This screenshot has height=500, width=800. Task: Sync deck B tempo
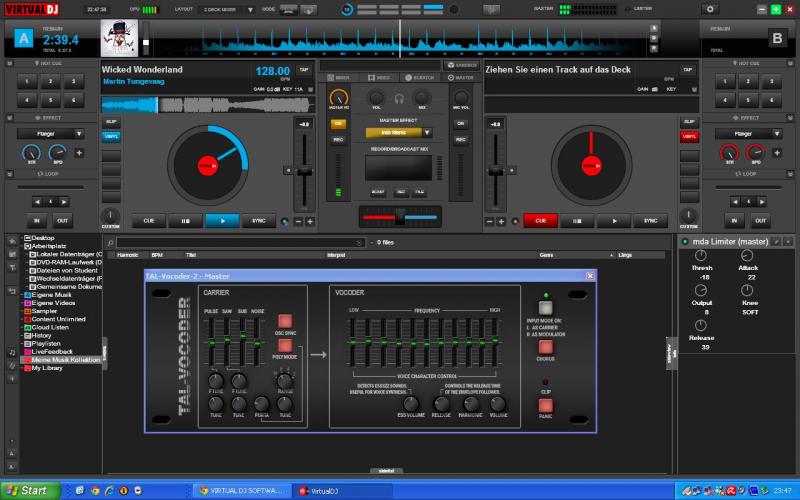click(x=651, y=221)
